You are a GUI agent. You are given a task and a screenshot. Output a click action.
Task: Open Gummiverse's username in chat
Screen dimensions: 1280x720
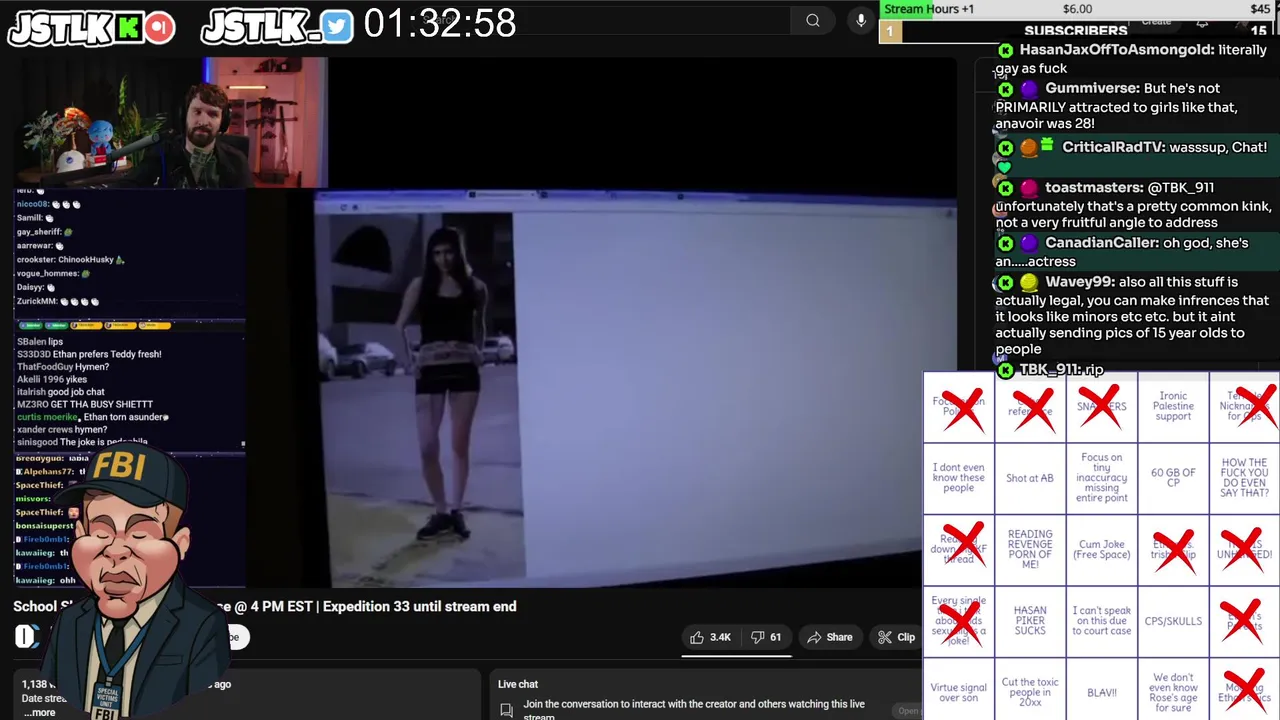tap(1092, 88)
